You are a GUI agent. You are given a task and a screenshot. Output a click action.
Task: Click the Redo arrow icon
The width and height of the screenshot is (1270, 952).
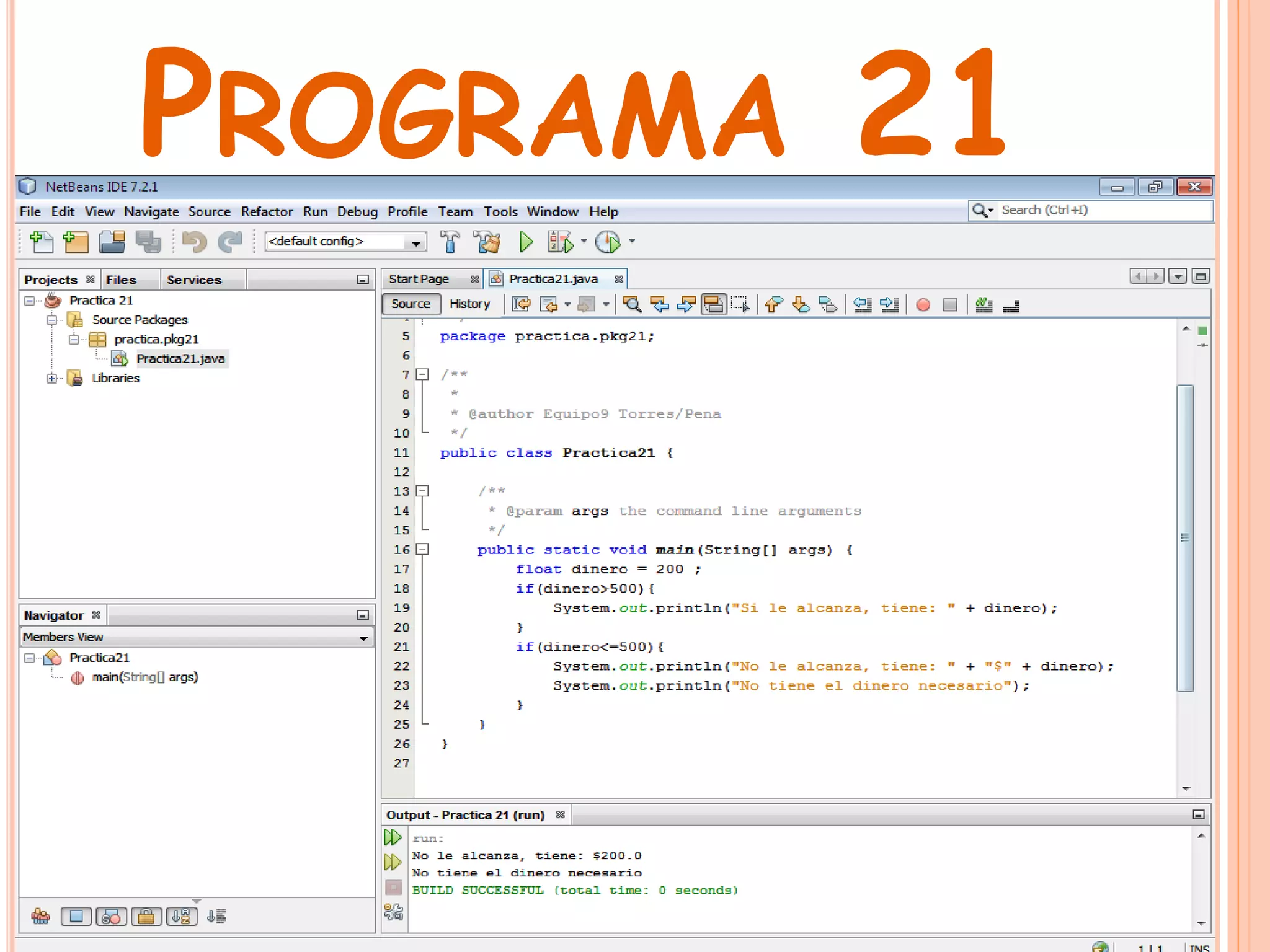(x=230, y=242)
